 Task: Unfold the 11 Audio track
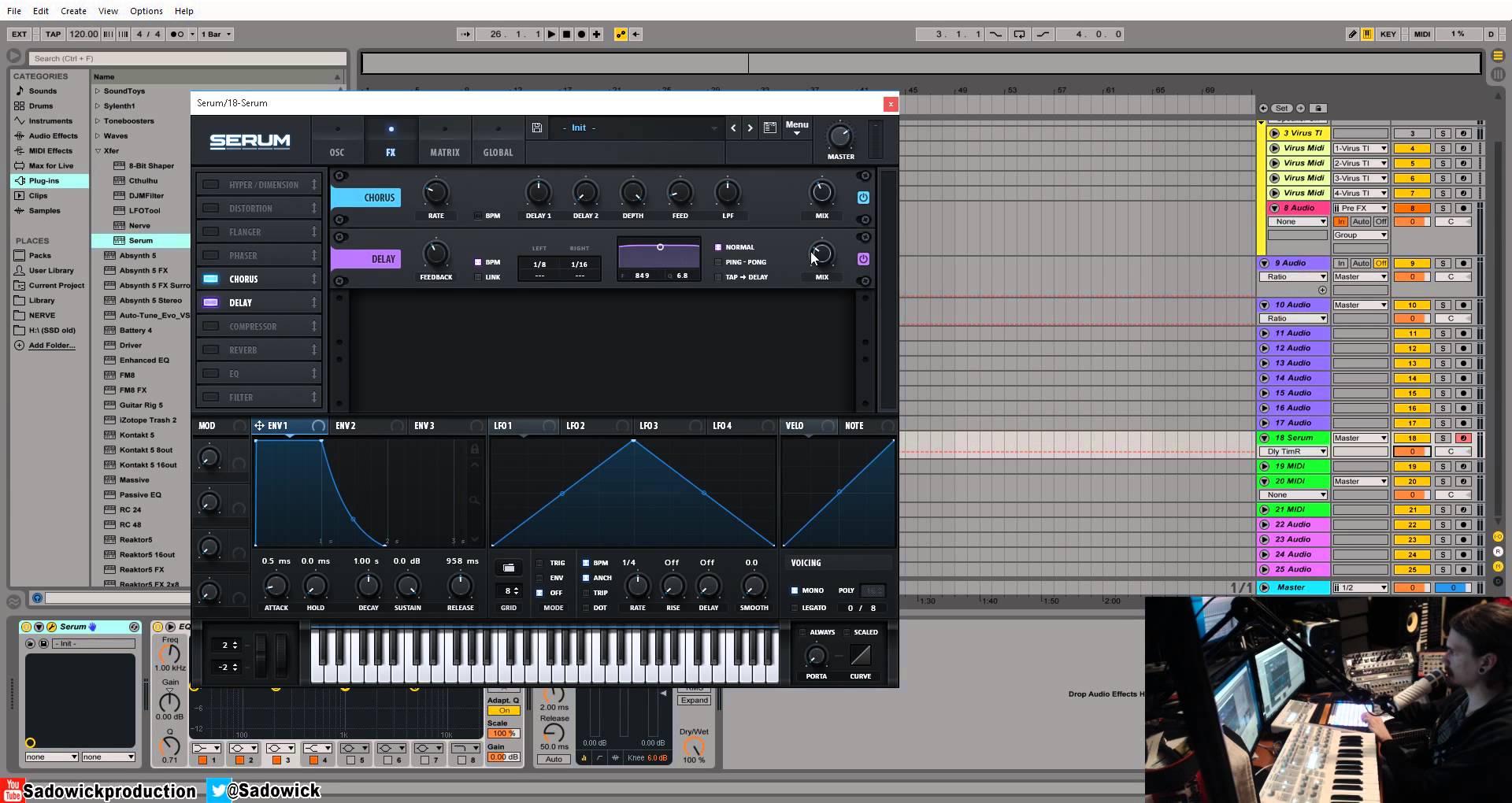1265,334
